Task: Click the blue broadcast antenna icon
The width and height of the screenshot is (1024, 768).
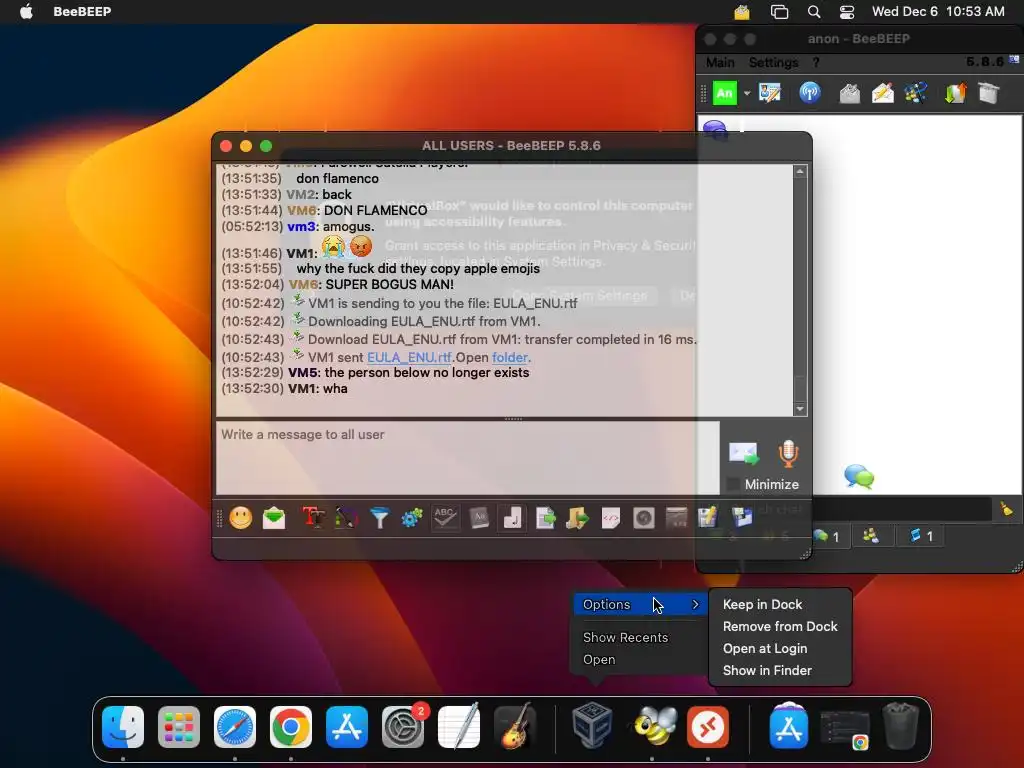Action: click(x=810, y=93)
